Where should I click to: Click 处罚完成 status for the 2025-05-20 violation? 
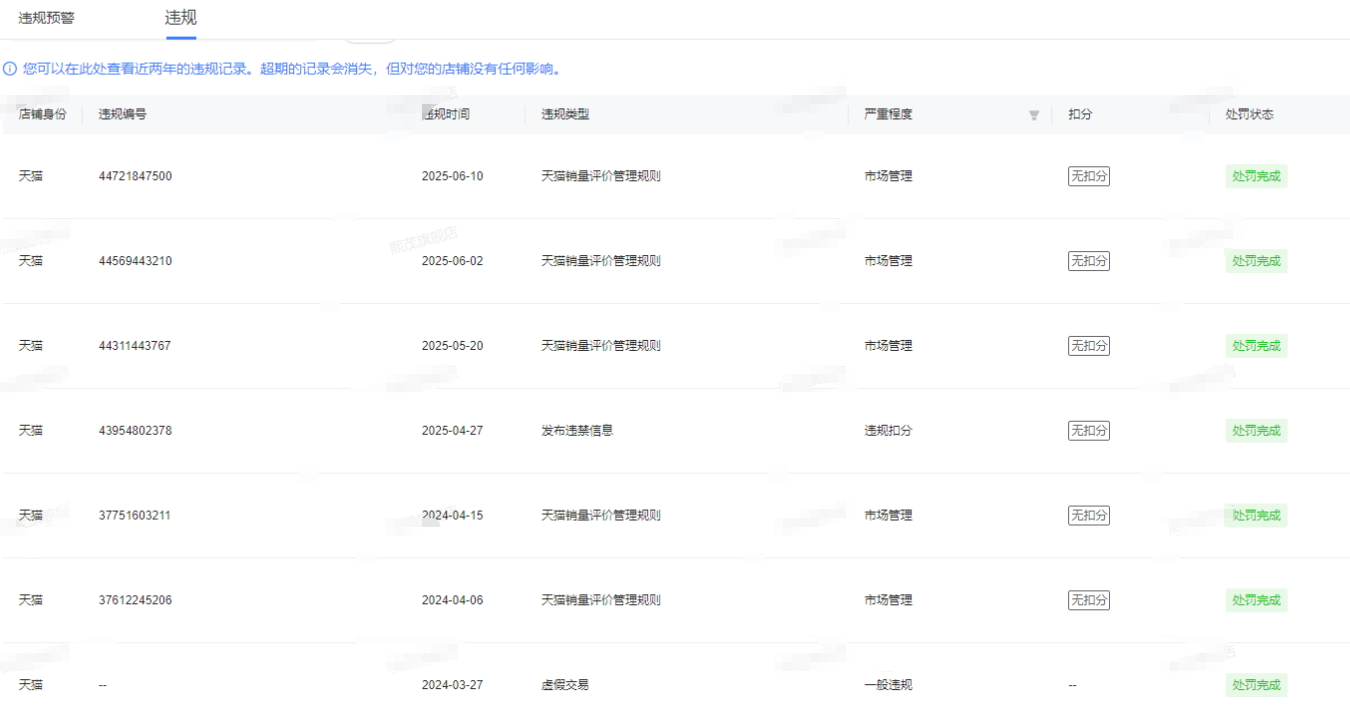(1255, 346)
